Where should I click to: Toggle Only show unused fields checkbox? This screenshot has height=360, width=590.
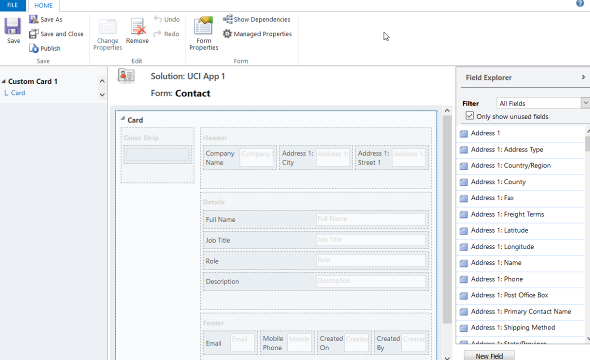(470, 115)
